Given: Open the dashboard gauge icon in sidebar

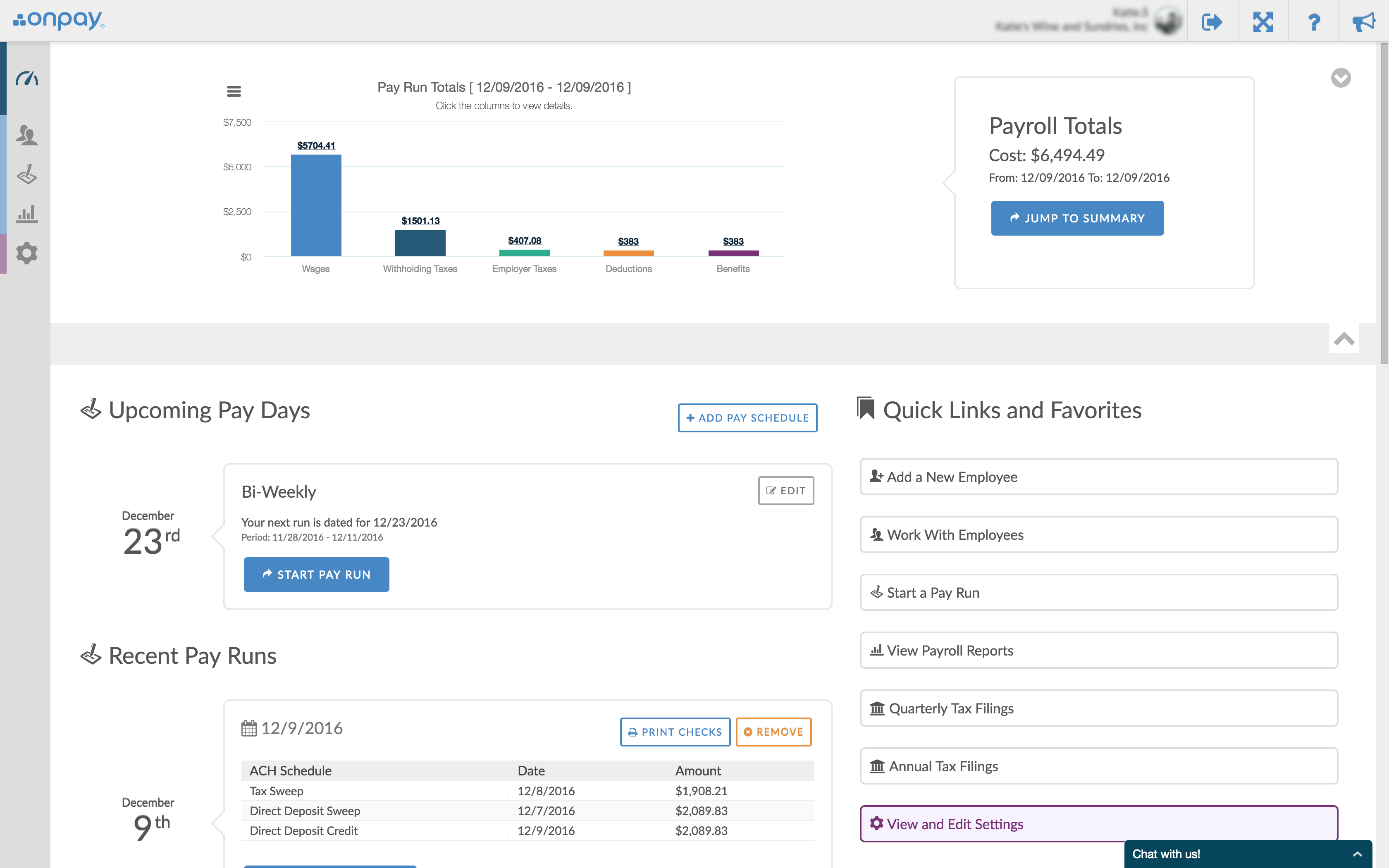Looking at the screenshot, I should pos(27,78).
